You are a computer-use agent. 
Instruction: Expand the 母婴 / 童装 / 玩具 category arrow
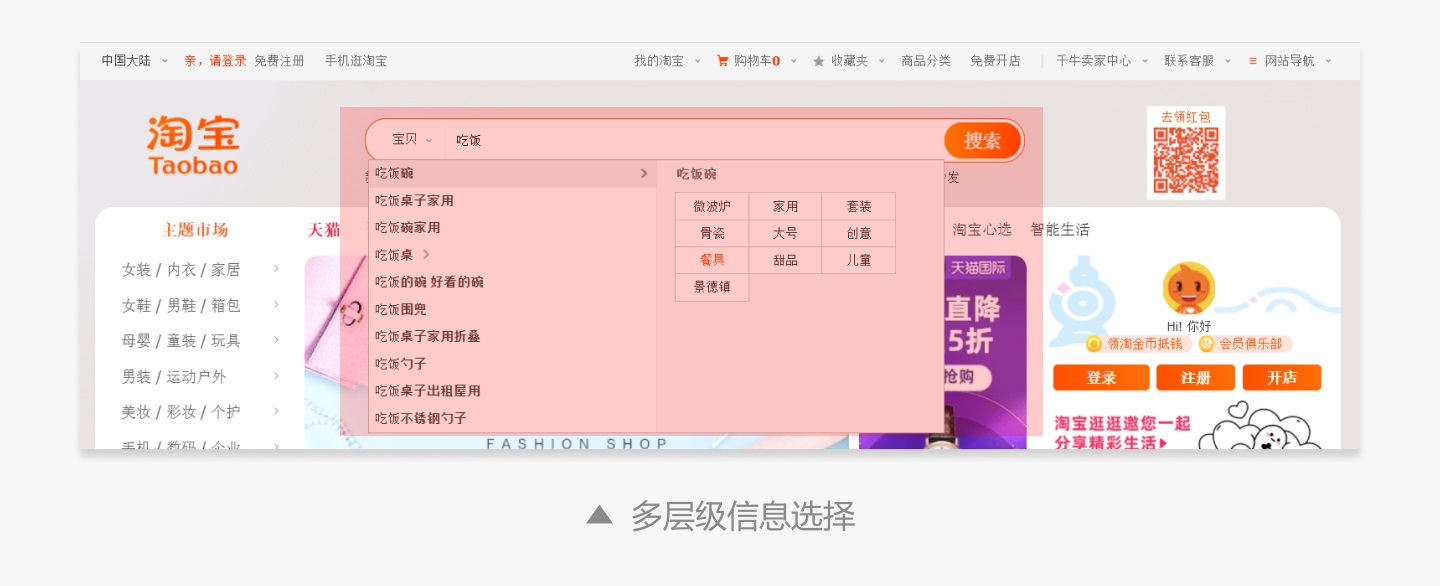click(x=276, y=340)
